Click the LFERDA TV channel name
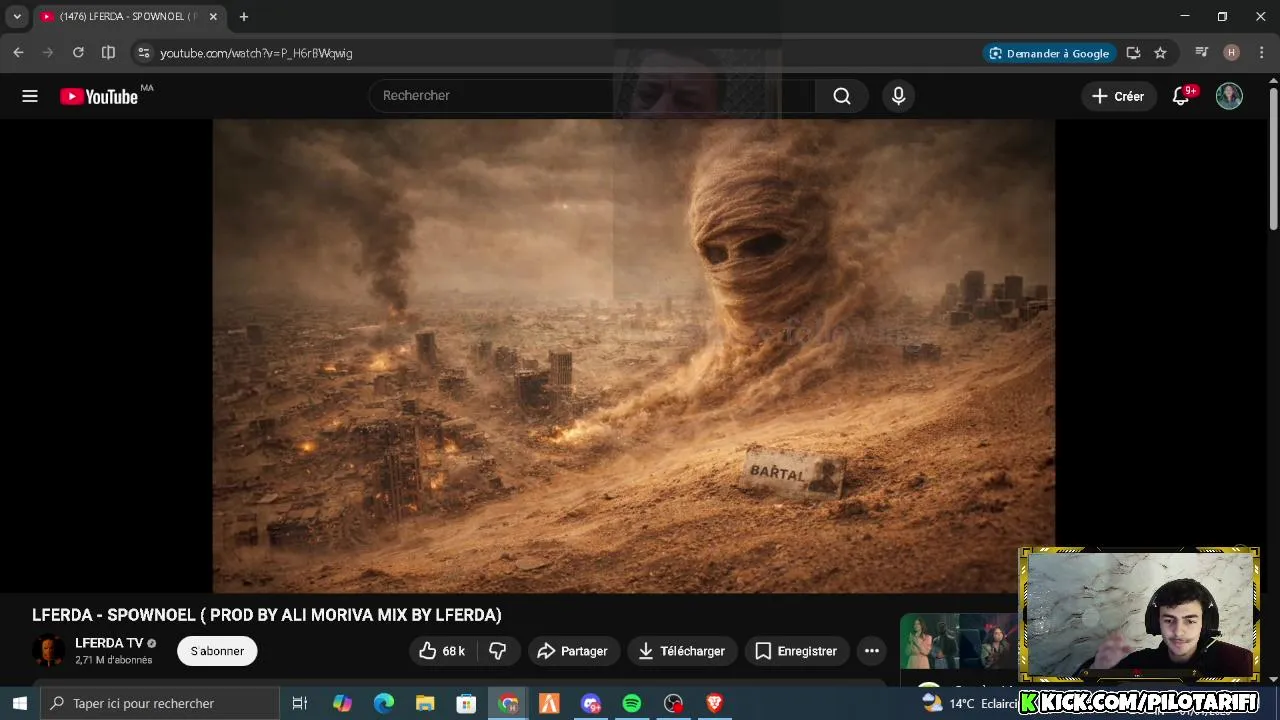This screenshot has height=720, width=1280. [109, 643]
